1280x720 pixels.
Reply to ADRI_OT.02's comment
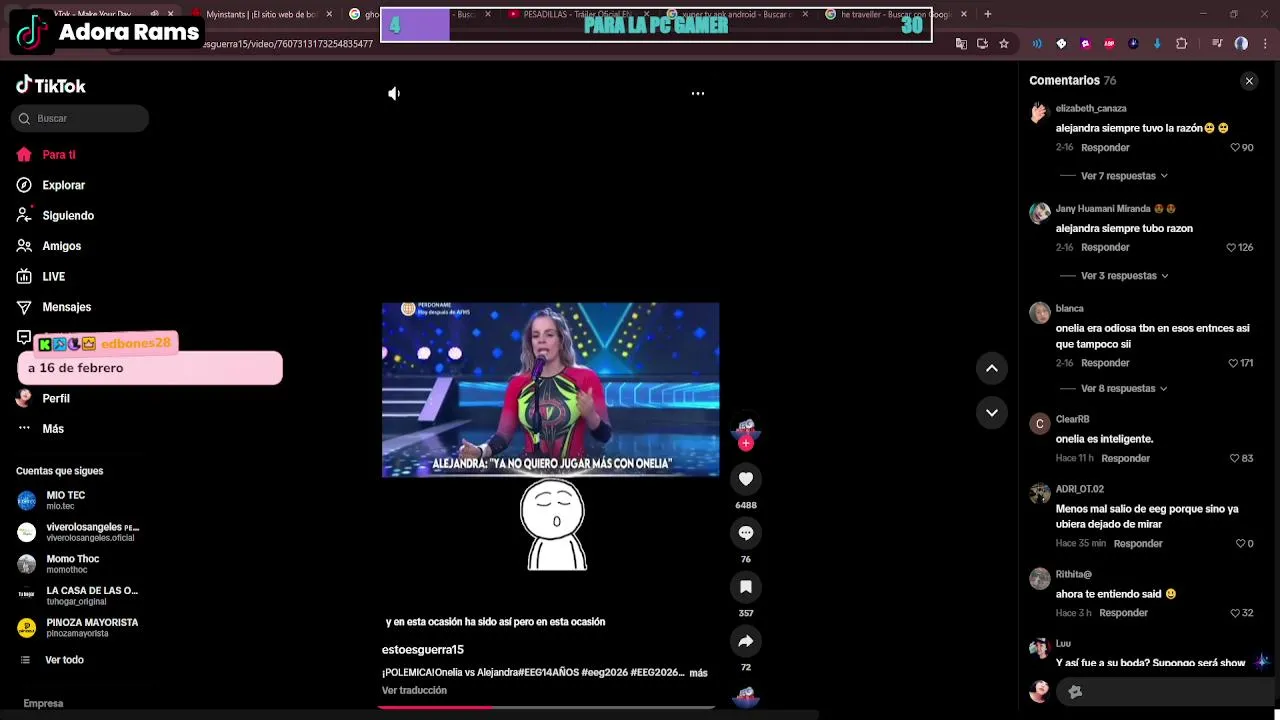1138,544
